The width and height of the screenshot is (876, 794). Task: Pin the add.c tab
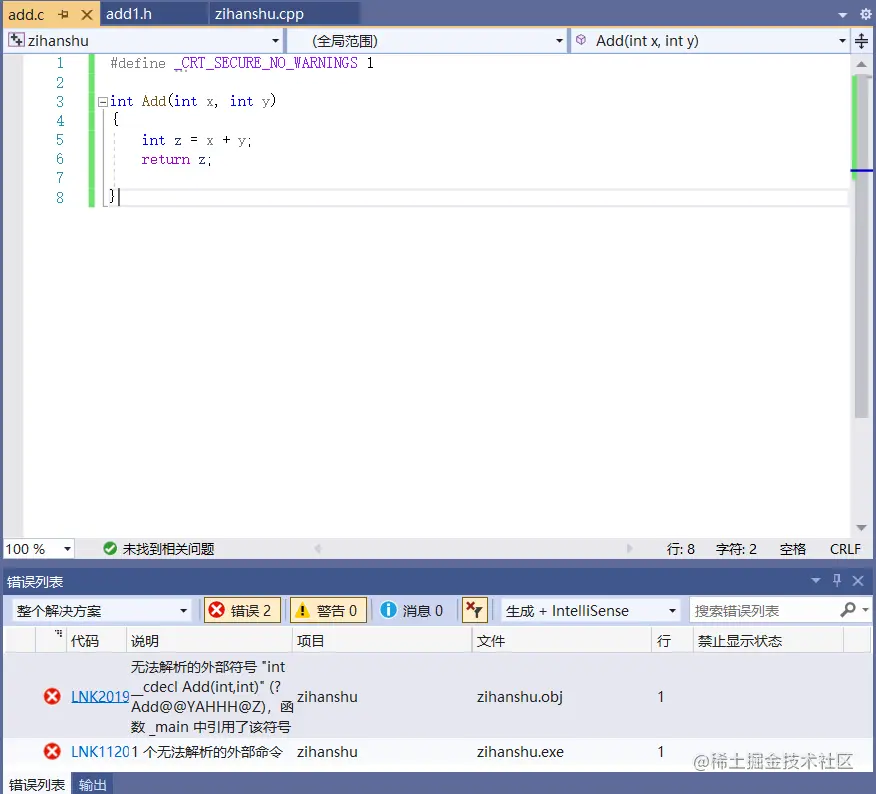(63, 15)
